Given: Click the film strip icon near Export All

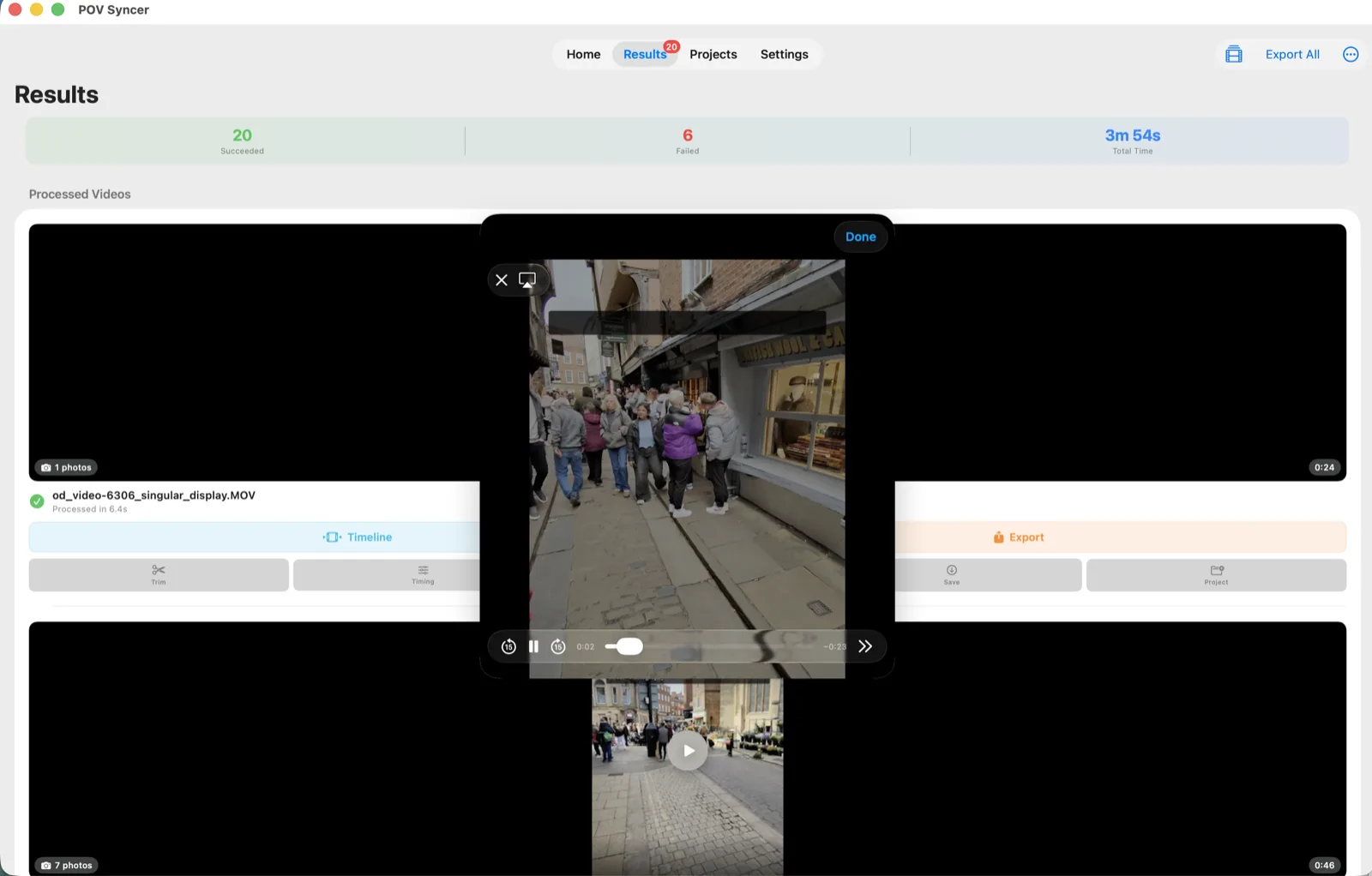Looking at the screenshot, I should coord(1234,54).
